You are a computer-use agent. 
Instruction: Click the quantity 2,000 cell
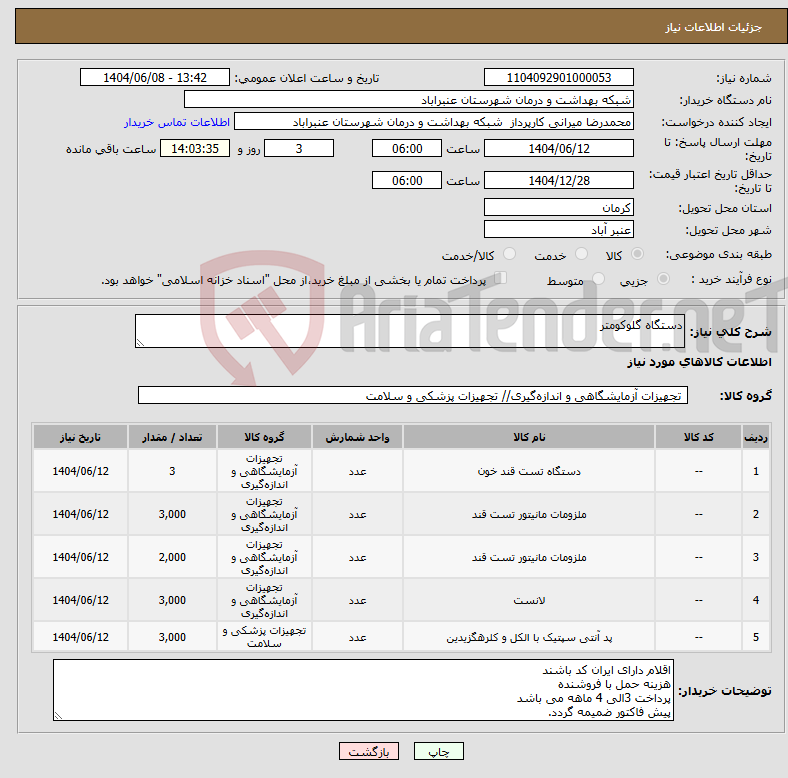pyautogui.click(x=172, y=557)
